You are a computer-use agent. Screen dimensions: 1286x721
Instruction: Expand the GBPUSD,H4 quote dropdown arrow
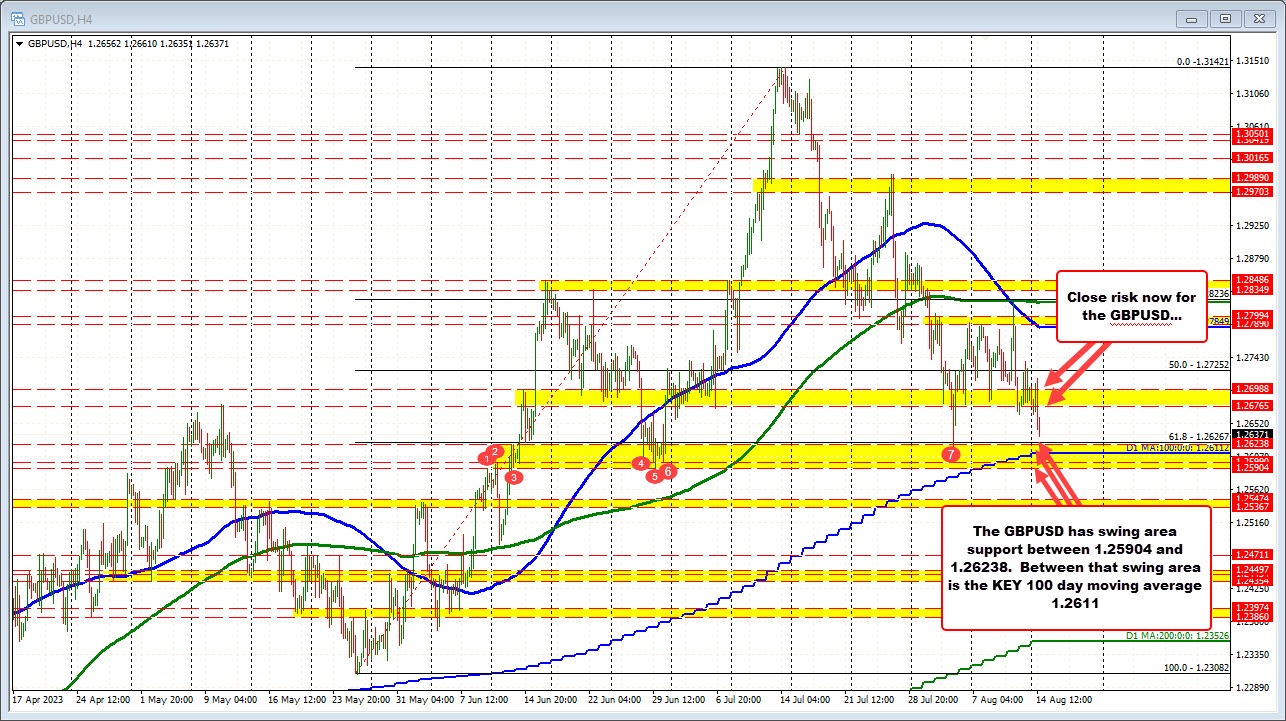click(20, 44)
